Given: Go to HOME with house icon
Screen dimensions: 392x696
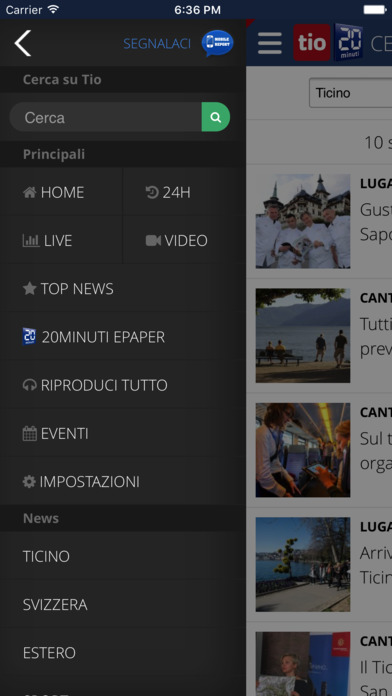Looking at the screenshot, I should [x=61, y=192].
